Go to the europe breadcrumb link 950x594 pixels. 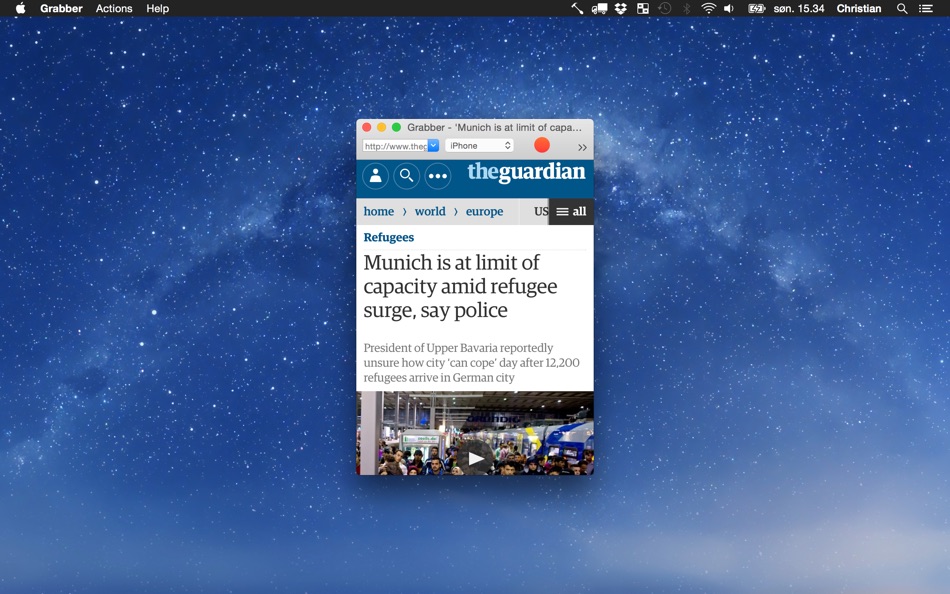point(484,212)
